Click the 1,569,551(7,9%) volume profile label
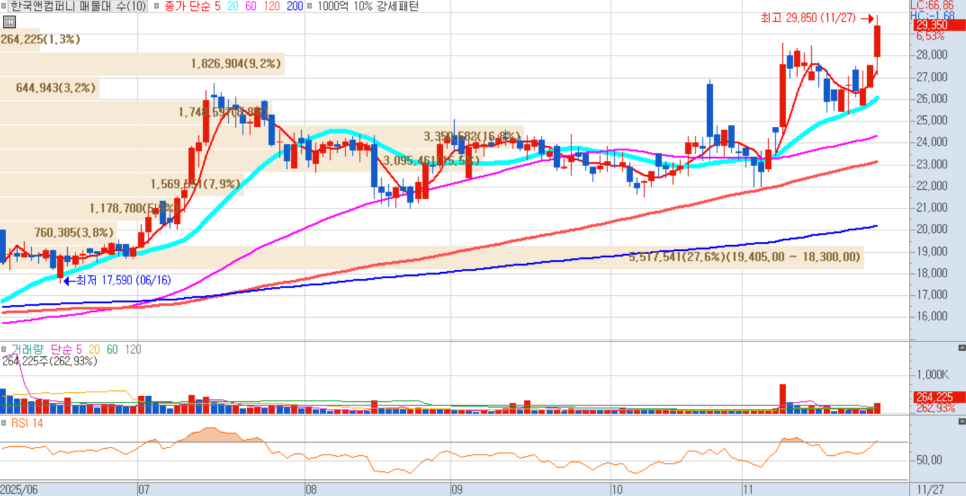The image size is (966, 496). click(x=196, y=184)
